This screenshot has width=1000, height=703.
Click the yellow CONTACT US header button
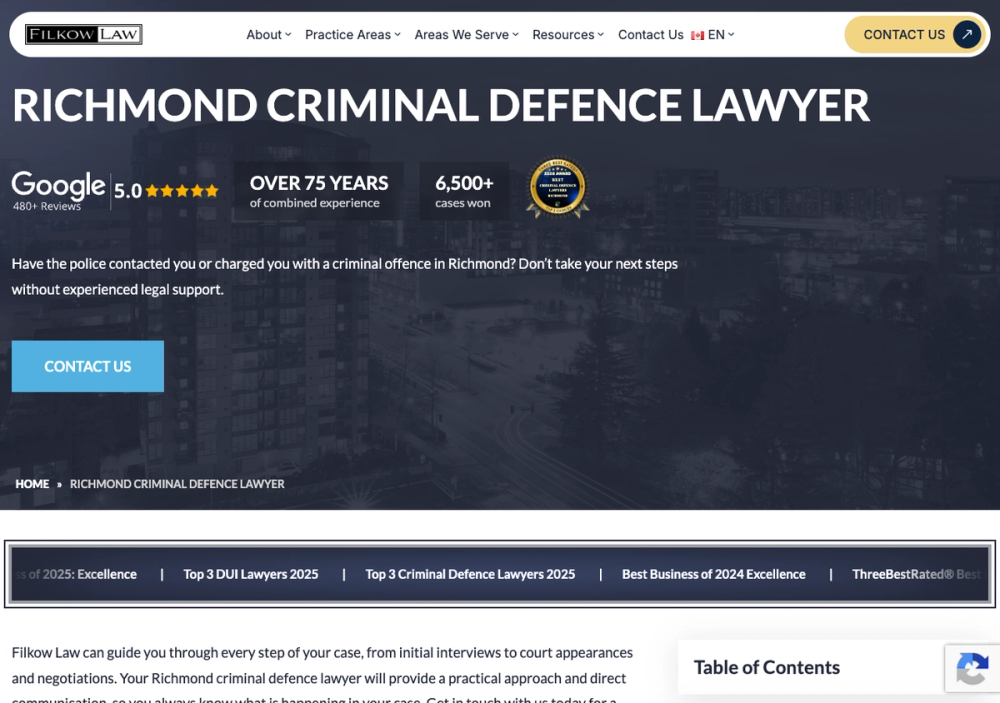coord(916,34)
